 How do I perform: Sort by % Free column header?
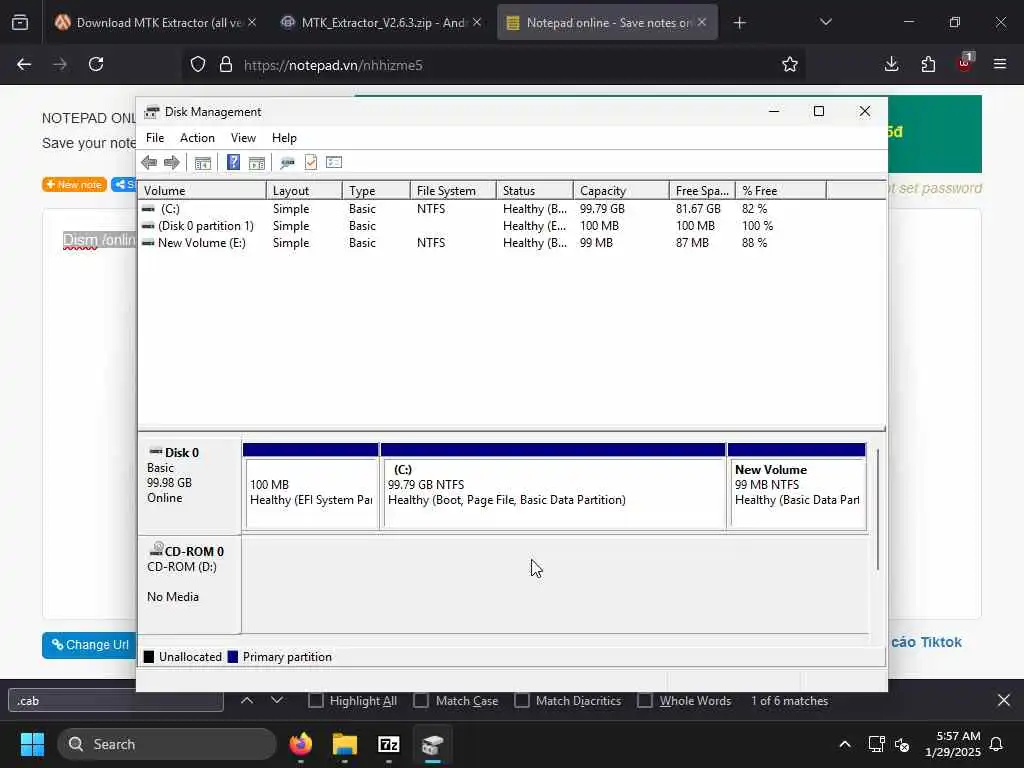(x=781, y=191)
